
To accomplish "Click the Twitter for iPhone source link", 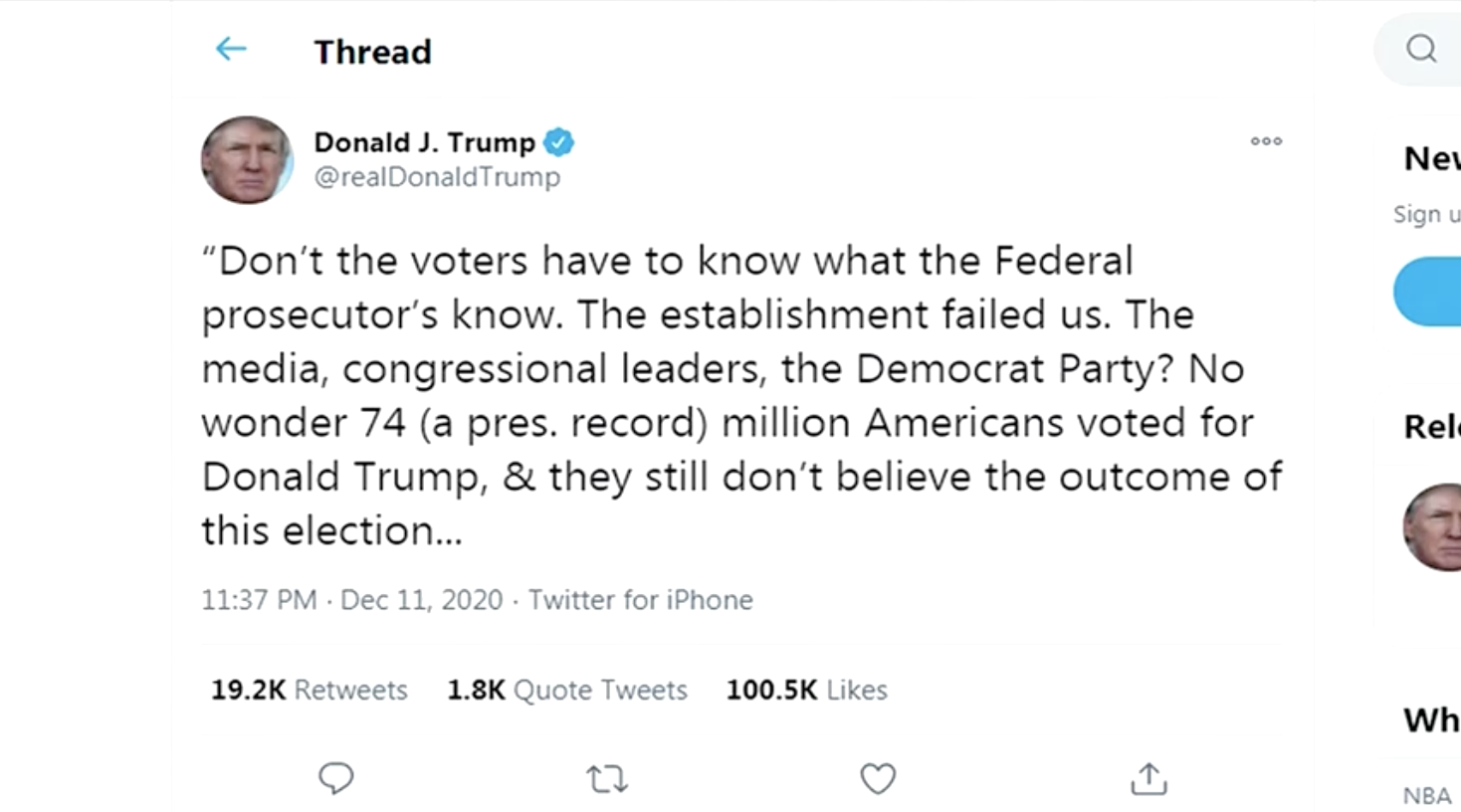I will (x=640, y=600).
